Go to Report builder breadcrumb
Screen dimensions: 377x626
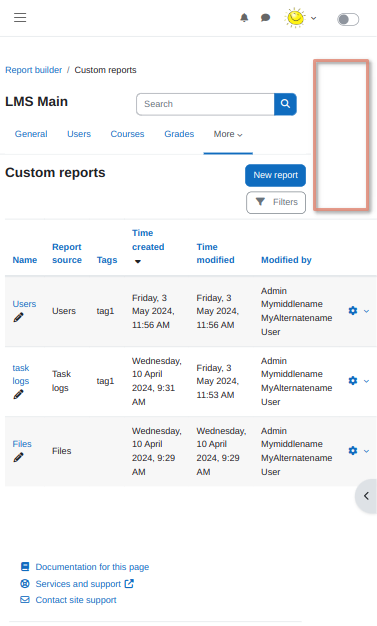click(x=34, y=70)
